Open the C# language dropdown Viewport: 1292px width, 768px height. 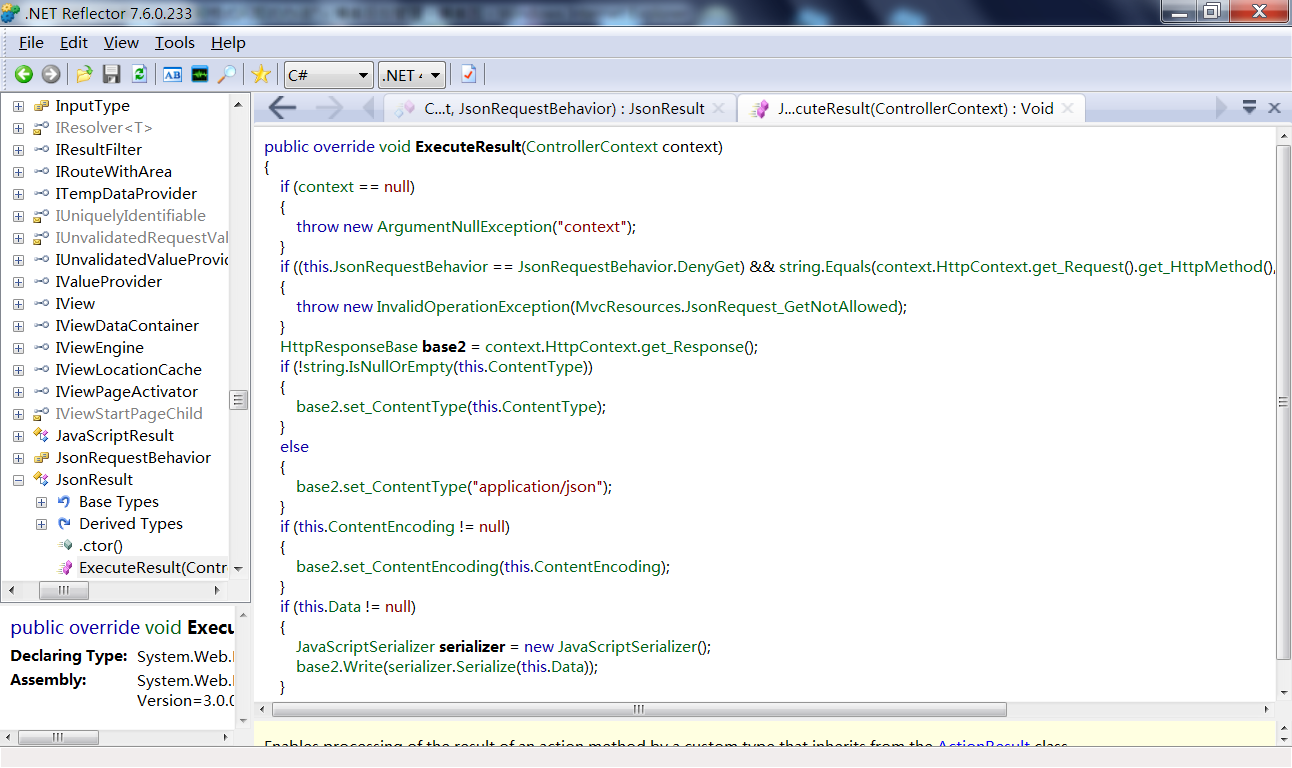[x=329, y=75]
